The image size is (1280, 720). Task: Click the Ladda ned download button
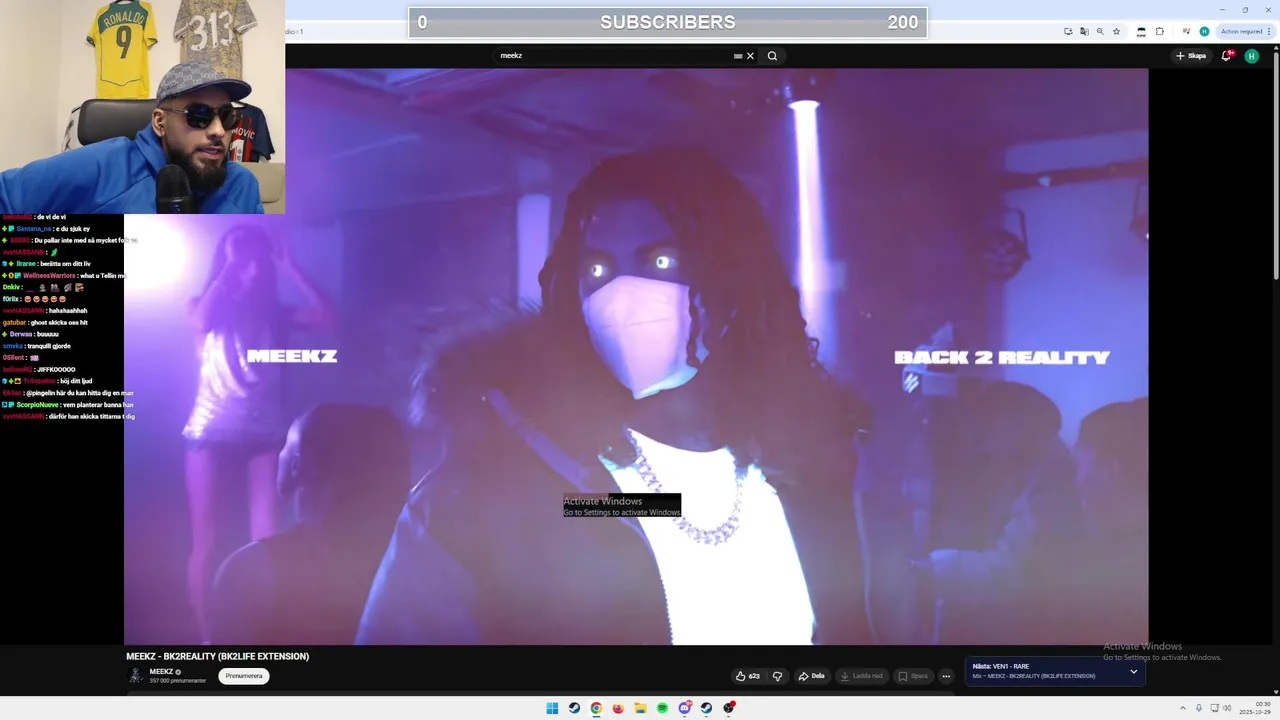pos(861,676)
